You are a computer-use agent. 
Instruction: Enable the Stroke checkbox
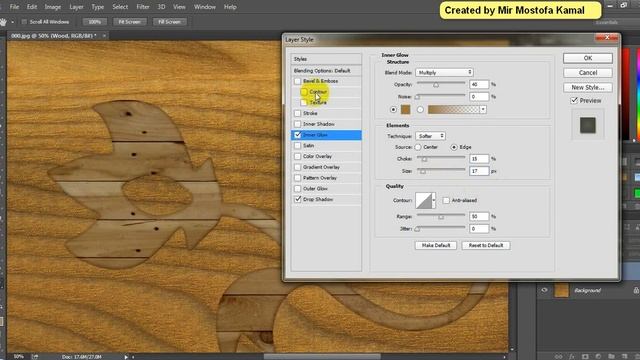point(298,113)
